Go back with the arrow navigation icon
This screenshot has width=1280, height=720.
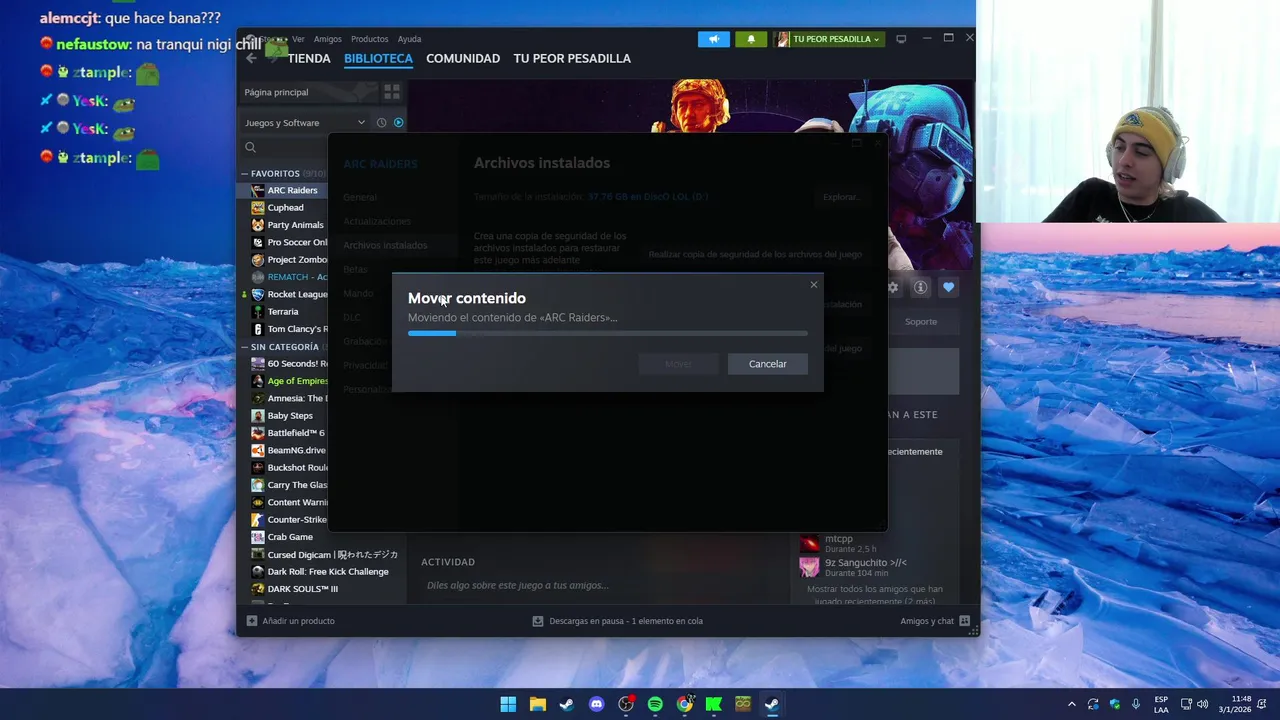[251, 58]
